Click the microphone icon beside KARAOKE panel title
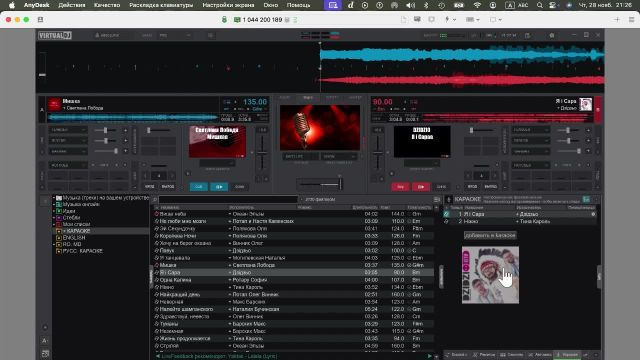Viewport: 640px width, 360px height. [449, 199]
